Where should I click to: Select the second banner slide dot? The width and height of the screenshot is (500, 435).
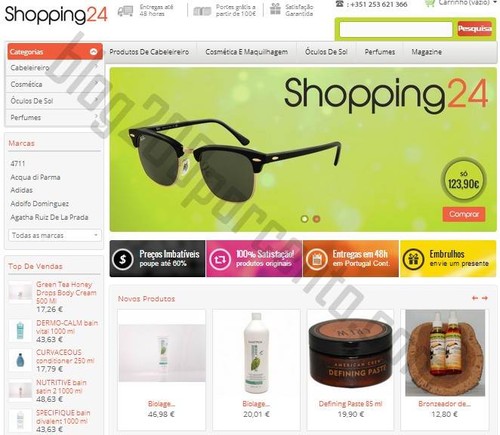[316, 219]
